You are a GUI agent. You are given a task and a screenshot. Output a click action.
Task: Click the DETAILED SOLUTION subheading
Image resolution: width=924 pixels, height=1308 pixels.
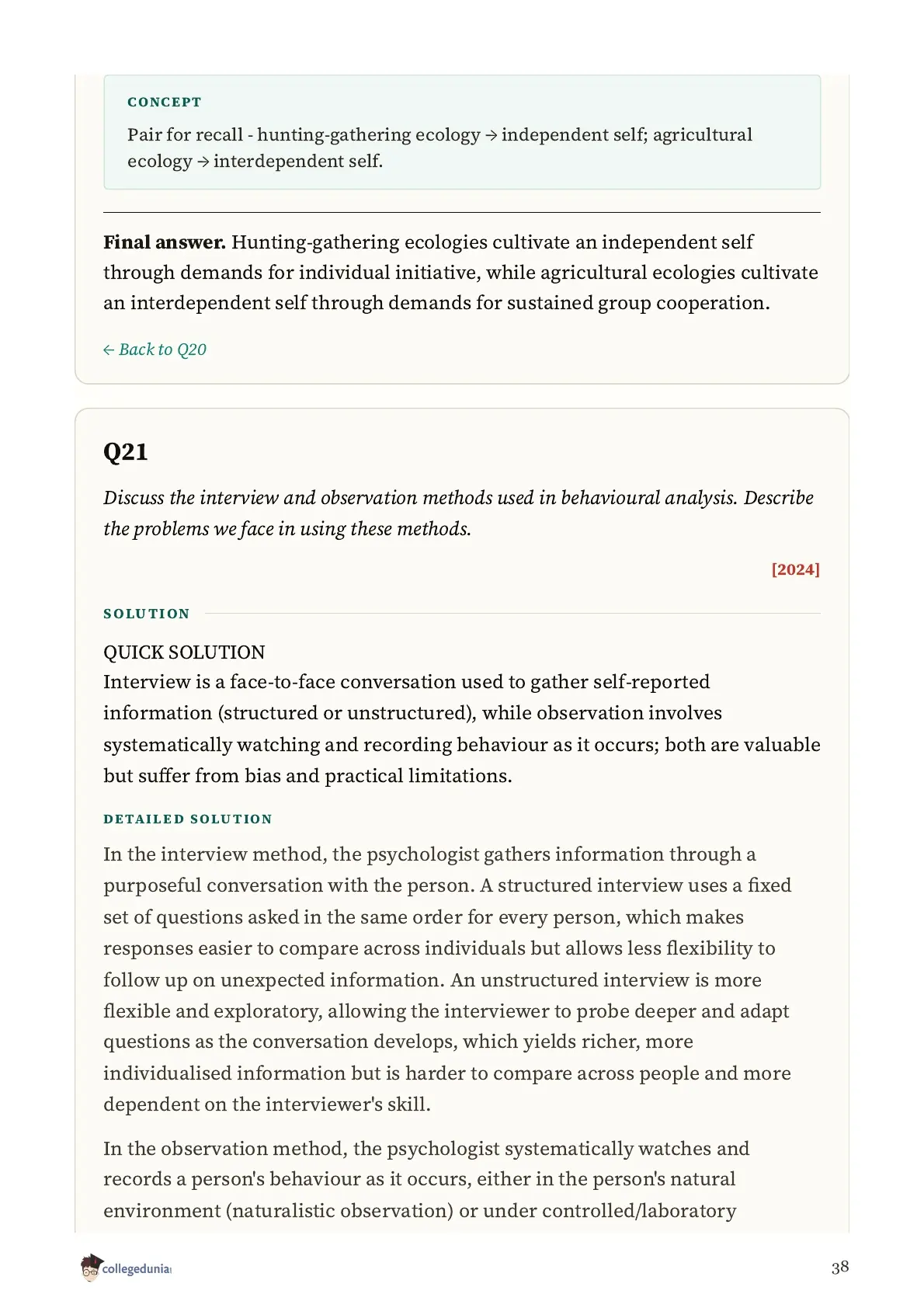(x=188, y=819)
